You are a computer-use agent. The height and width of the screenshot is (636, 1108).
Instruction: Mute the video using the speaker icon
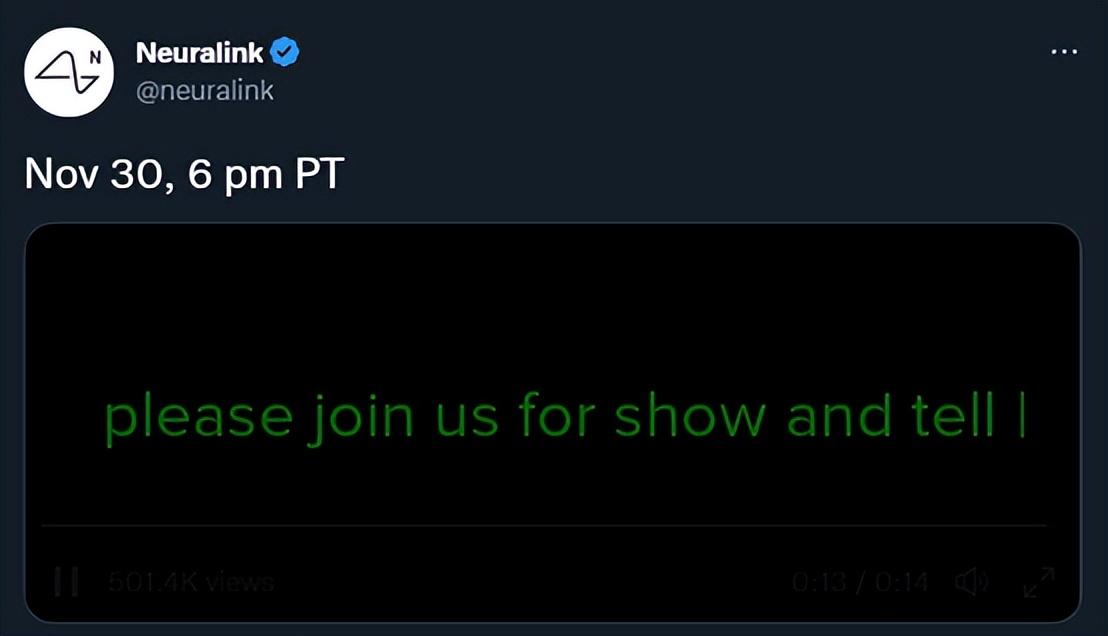point(971,581)
